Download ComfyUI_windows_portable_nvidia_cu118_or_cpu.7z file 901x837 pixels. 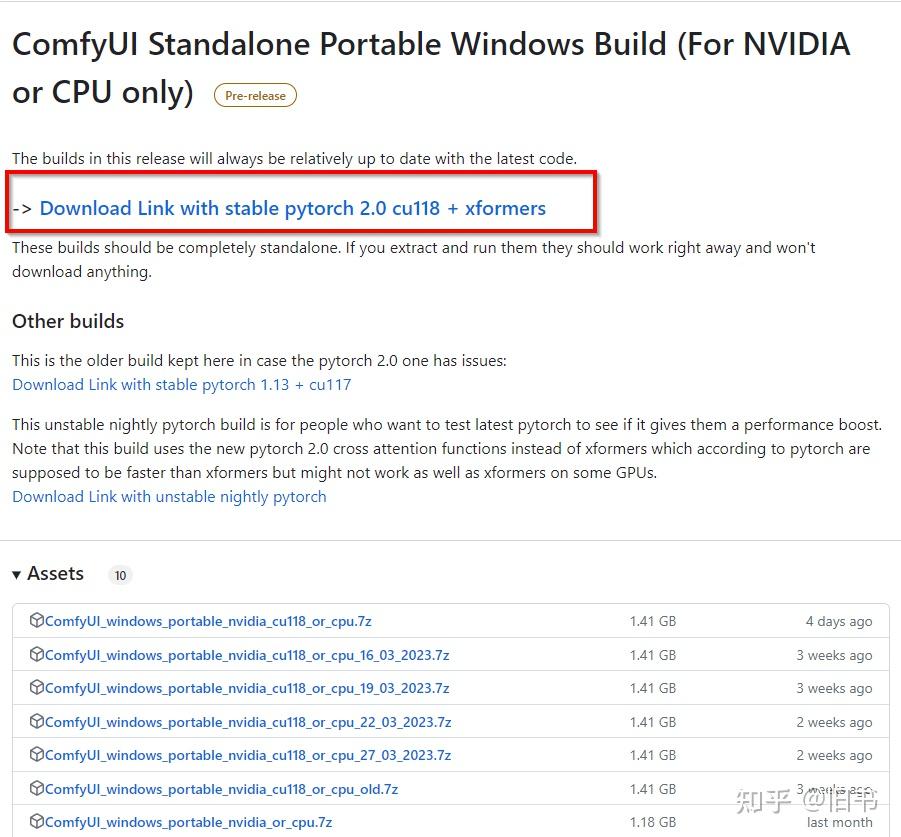[x=208, y=621]
